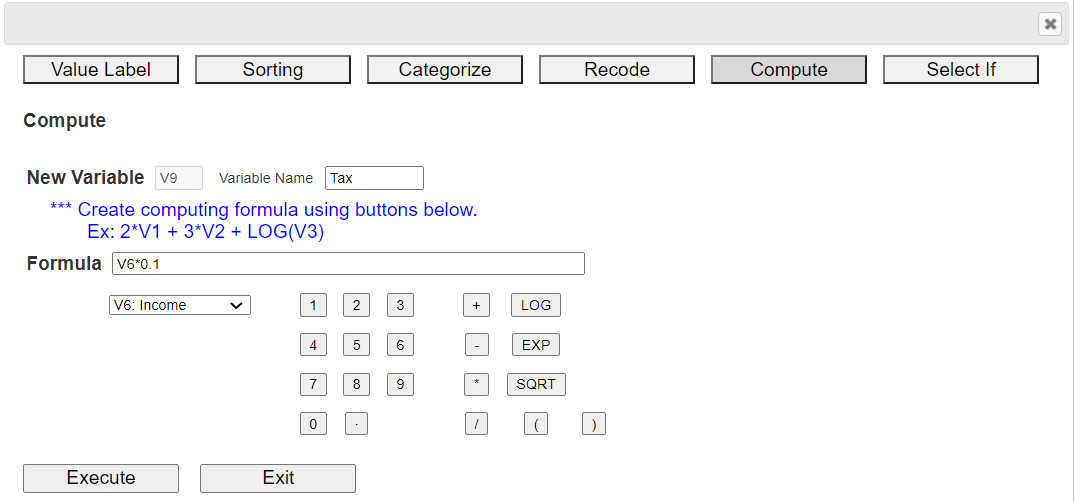This screenshot has height=502, width=1076.
Task: Insert an opening parenthesis
Action: pyautogui.click(x=536, y=425)
